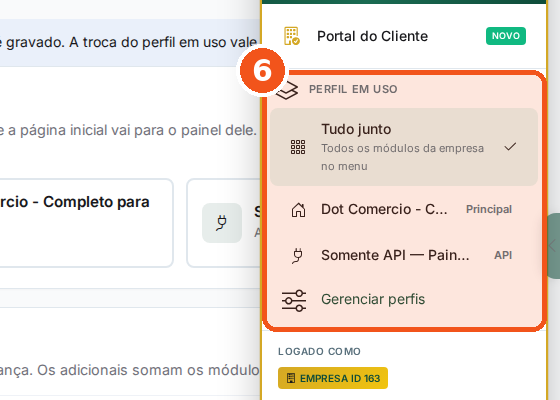Click the LOGADO COMO label
The image size is (560, 400).
tap(319, 351)
